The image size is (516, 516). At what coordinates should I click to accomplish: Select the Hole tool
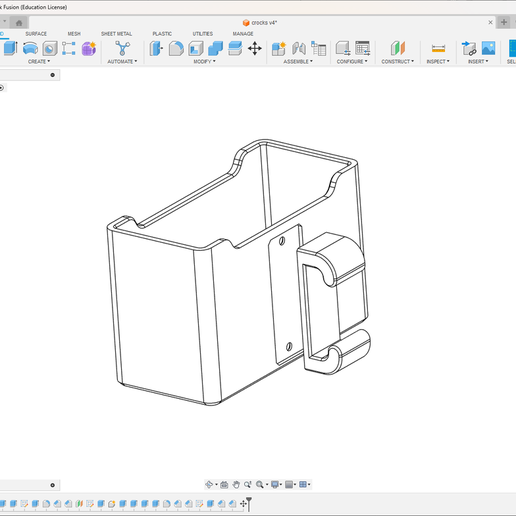[50, 48]
